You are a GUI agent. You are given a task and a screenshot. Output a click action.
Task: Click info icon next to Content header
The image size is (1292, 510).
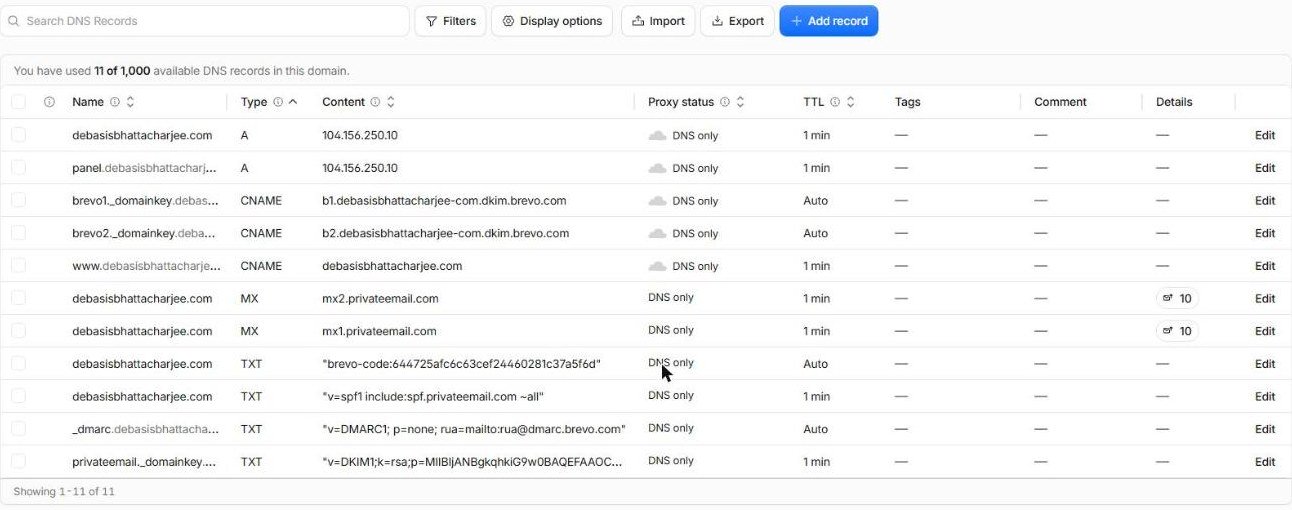coord(375,102)
